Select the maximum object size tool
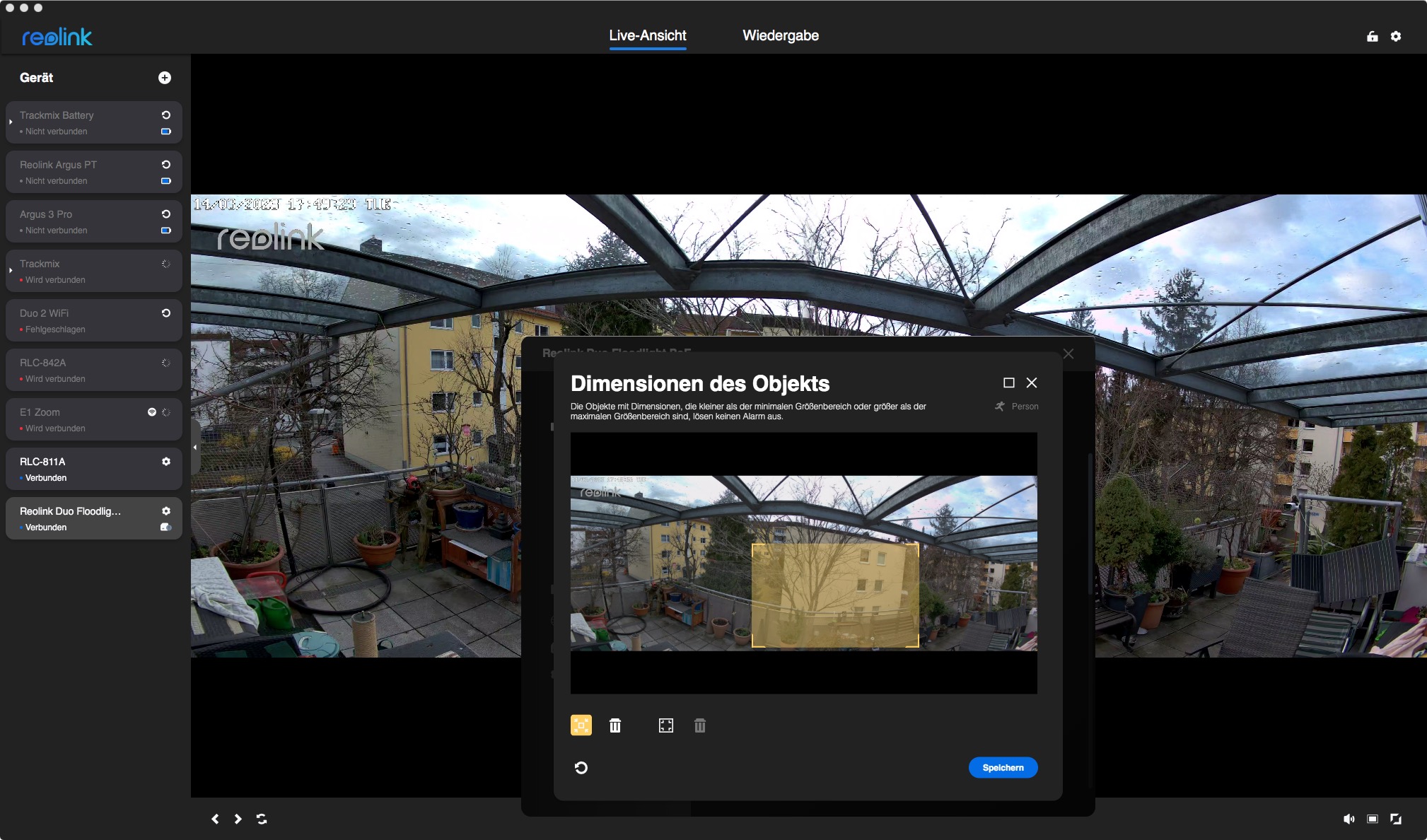Screen dimensions: 1427x840 click(665, 725)
